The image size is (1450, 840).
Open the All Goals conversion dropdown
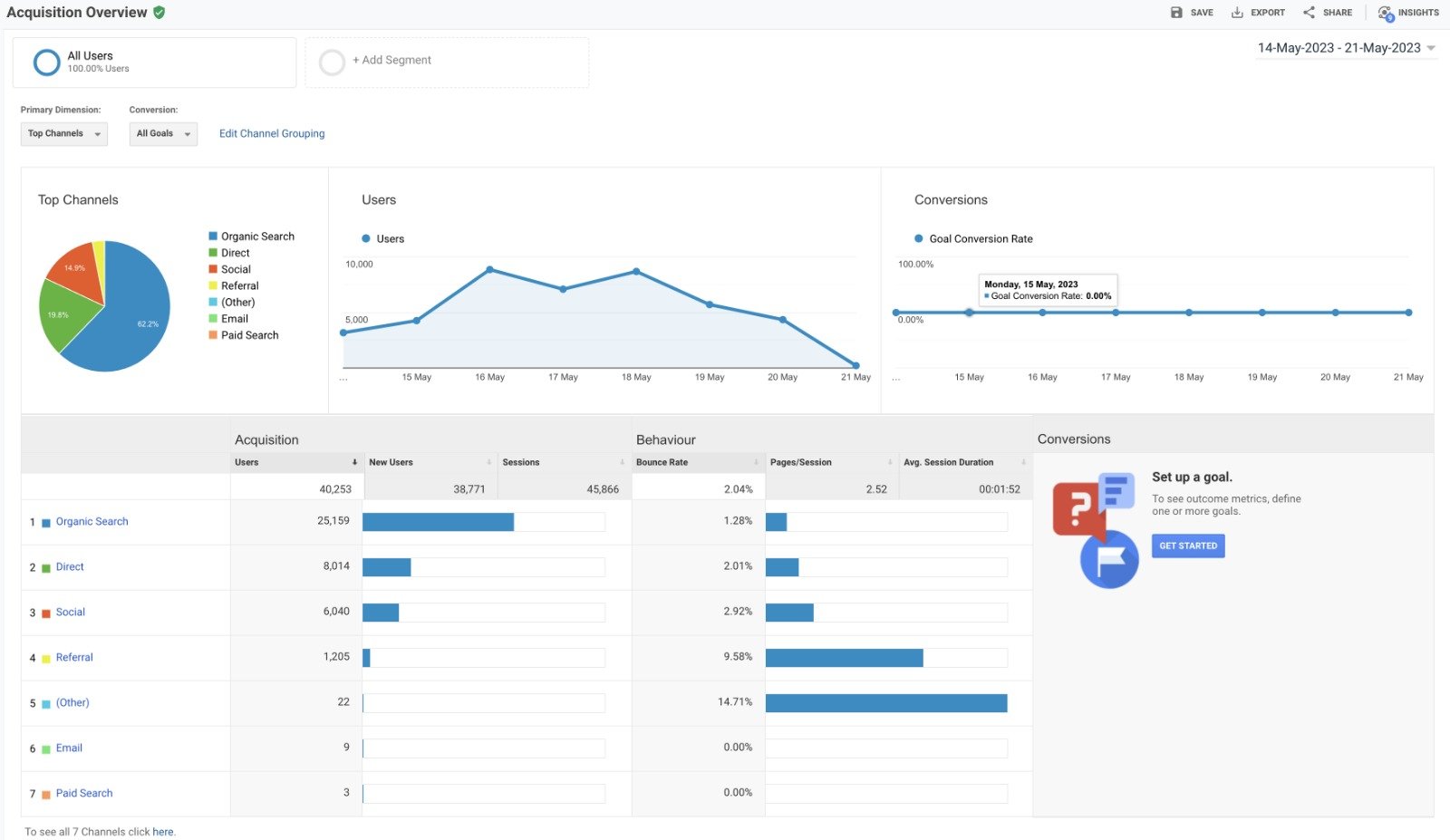[x=163, y=134]
